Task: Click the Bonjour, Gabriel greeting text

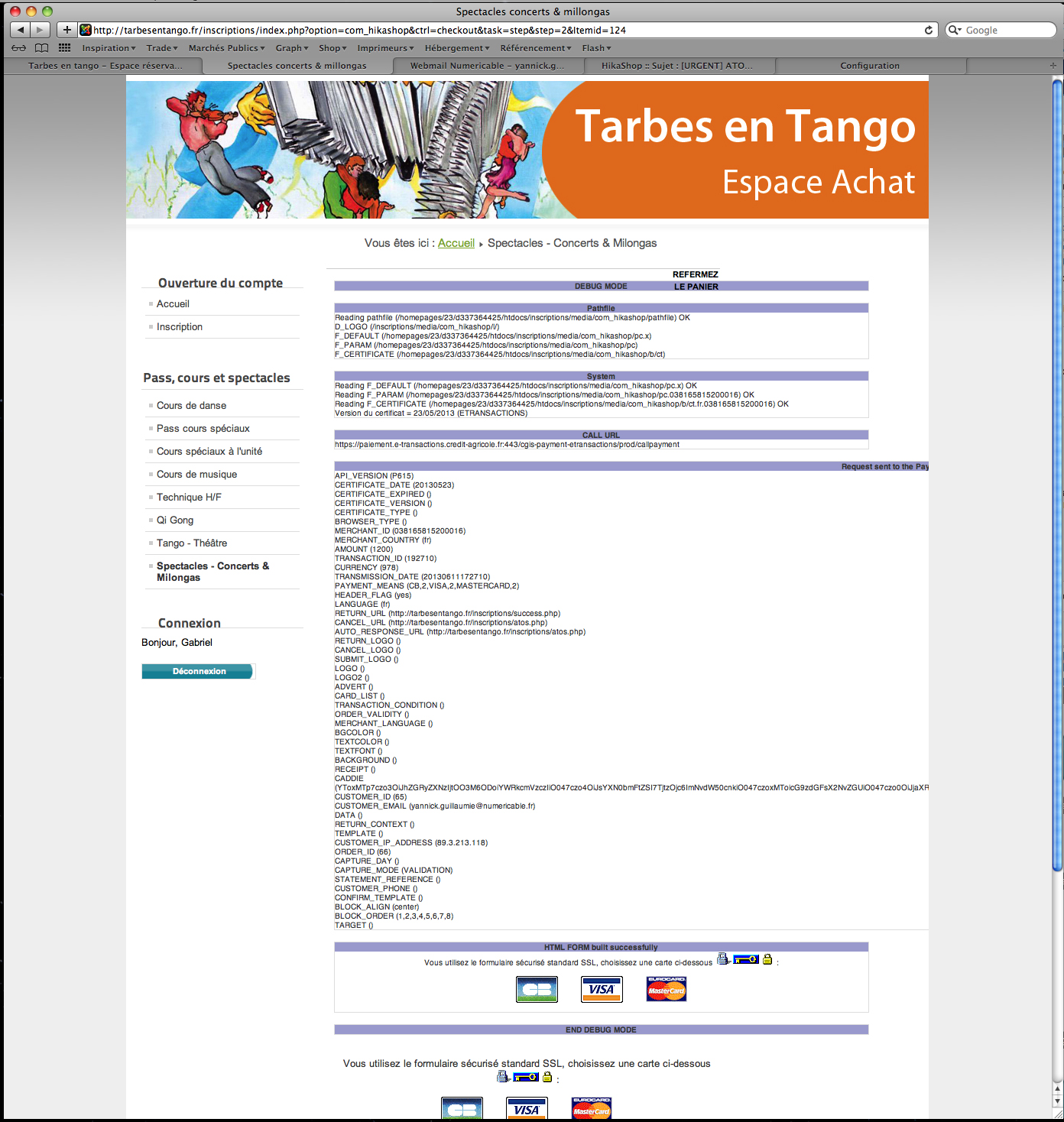Action: click(177, 642)
